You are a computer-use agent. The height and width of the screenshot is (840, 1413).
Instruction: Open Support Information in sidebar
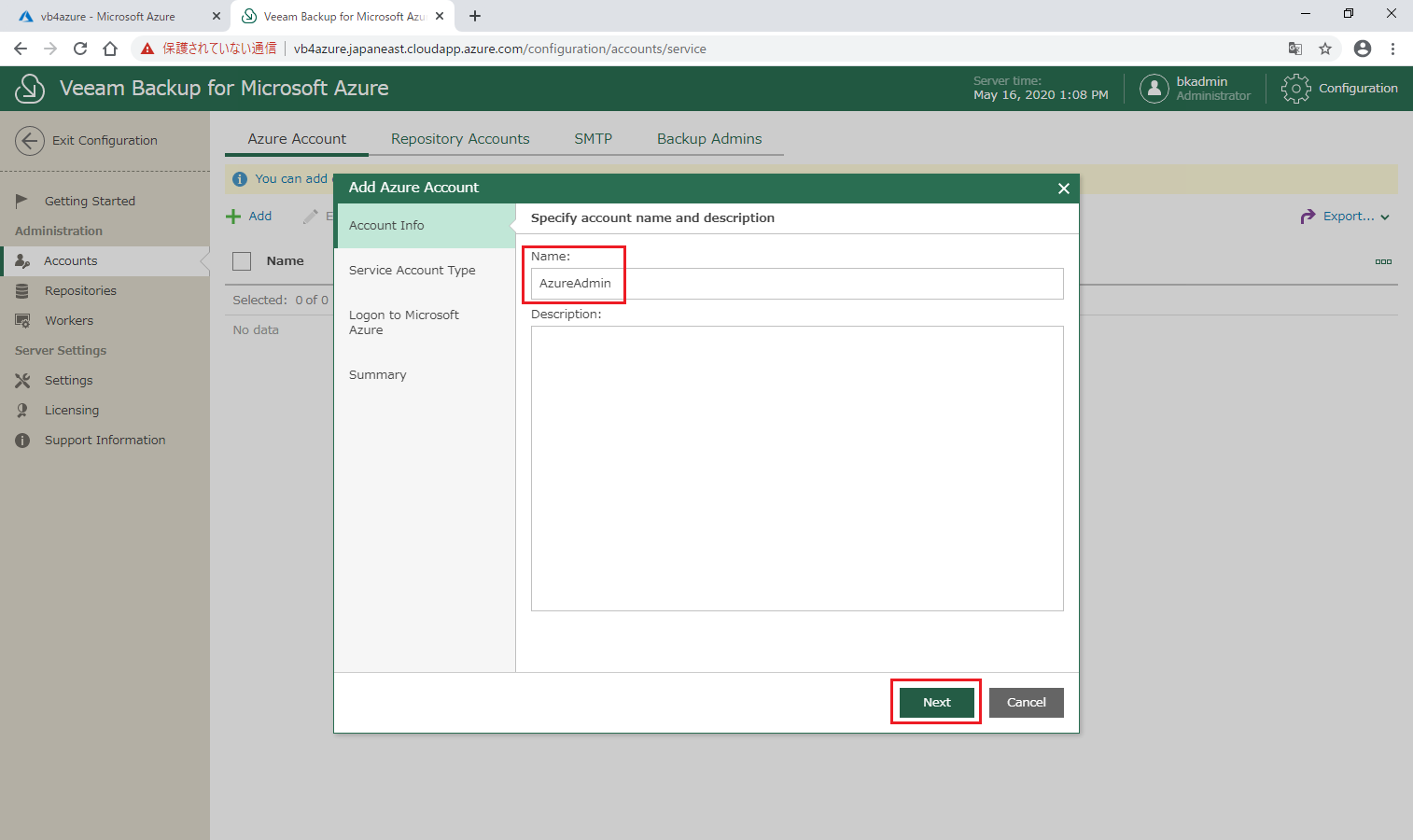click(x=105, y=441)
